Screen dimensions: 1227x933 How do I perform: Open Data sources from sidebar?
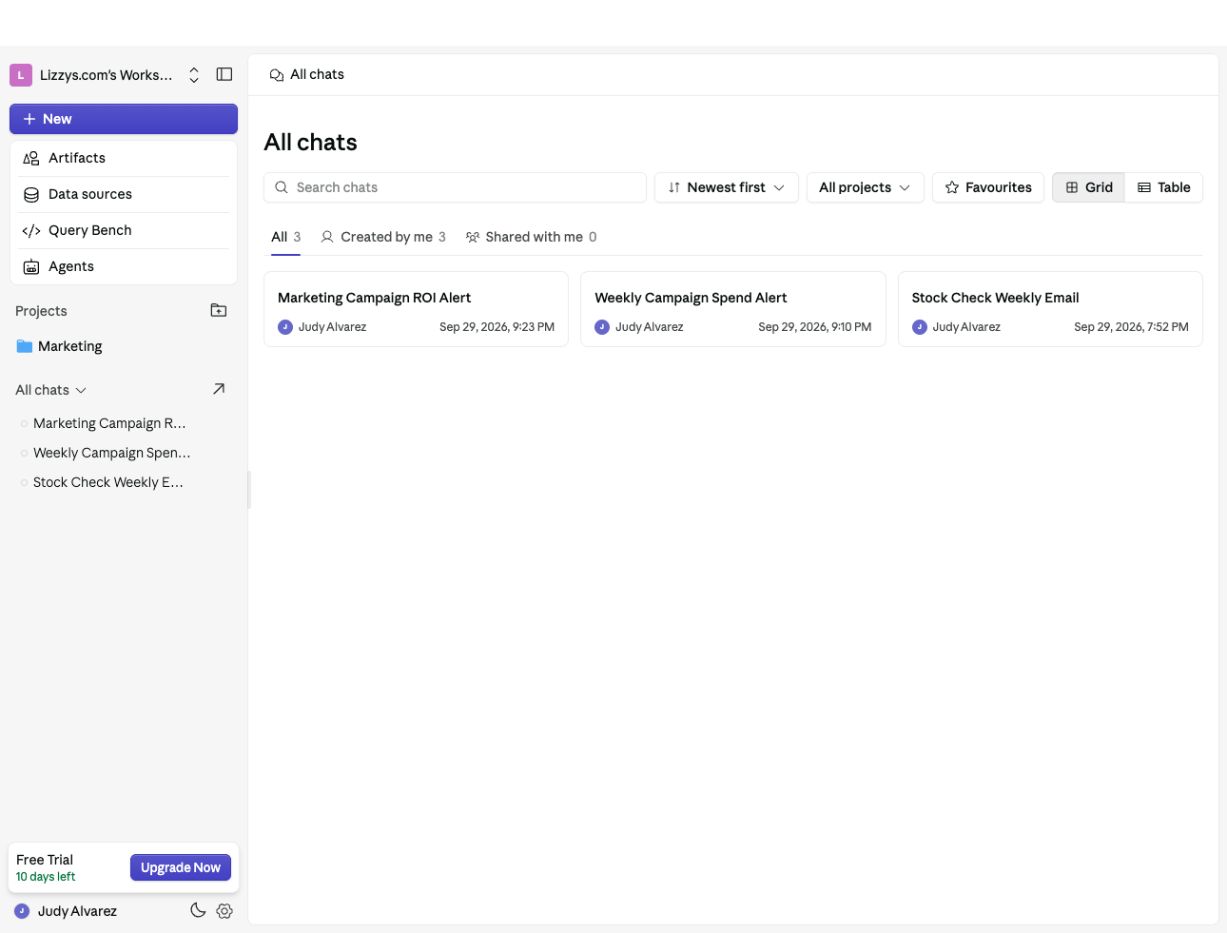tap(124, 194)
